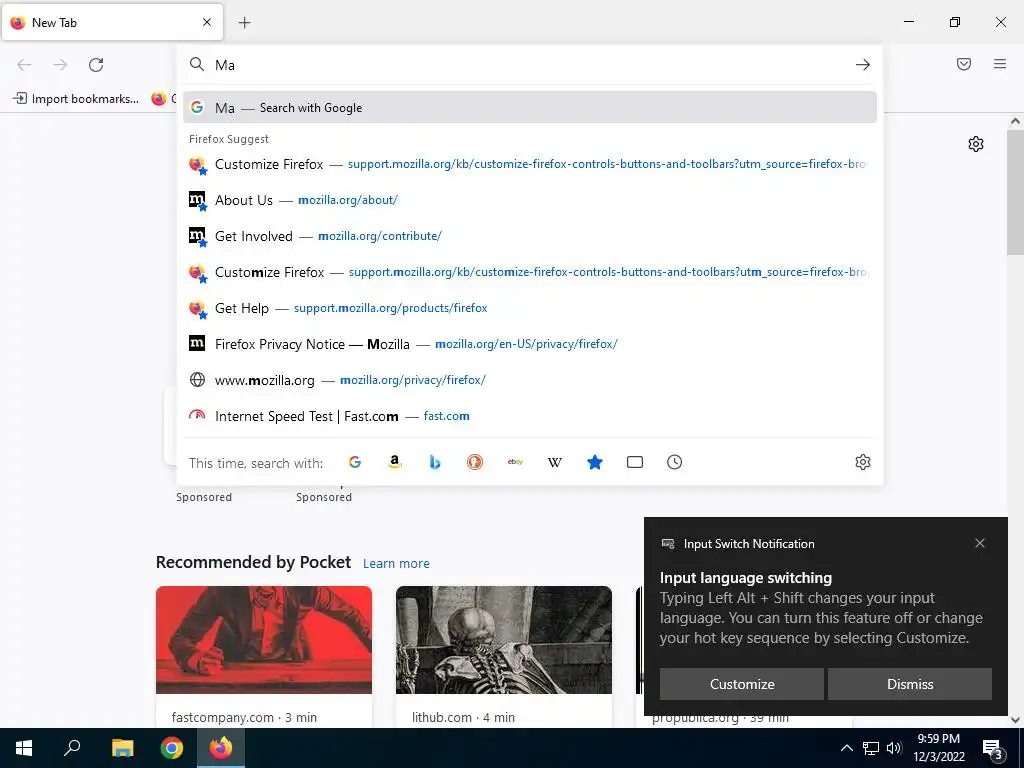Open the volume tray icon
This screenshot has width=1024, height=768.
(894, 748)
